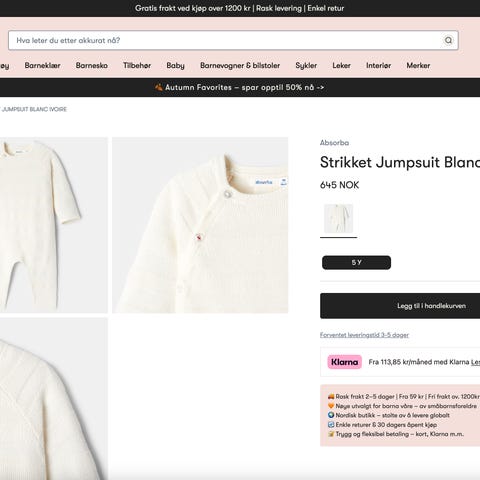
Task: Click Trygg og fleksibel betaling line
Action: (396, 434)
